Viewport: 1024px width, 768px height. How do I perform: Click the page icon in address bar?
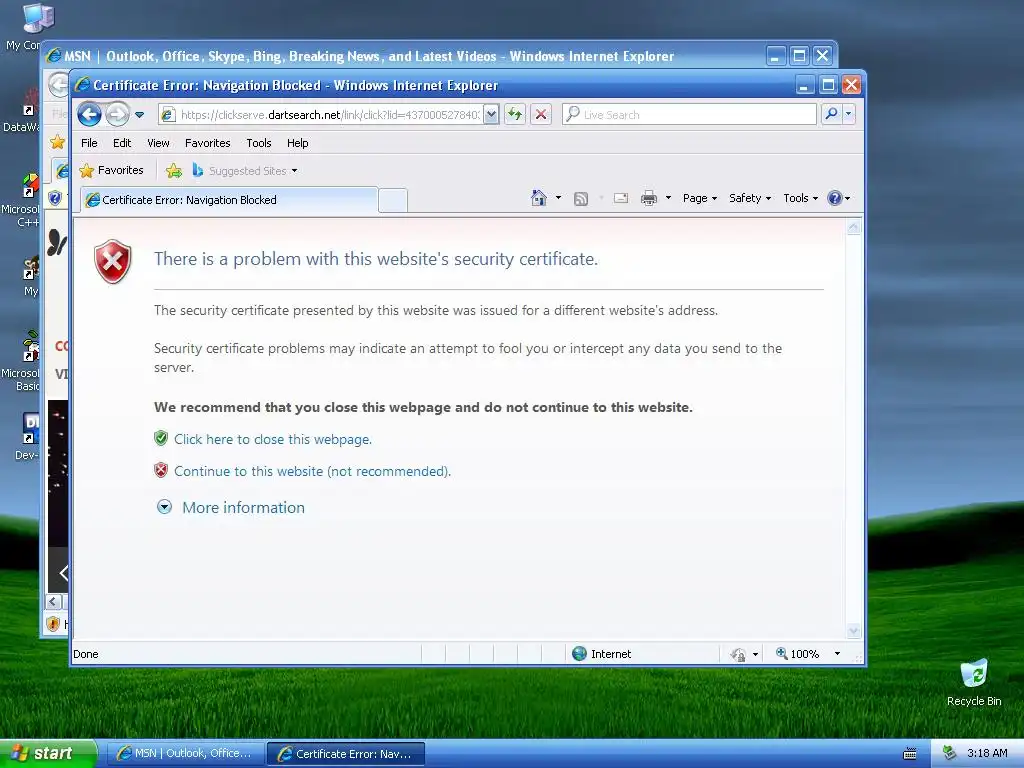(x=168, y=115)
